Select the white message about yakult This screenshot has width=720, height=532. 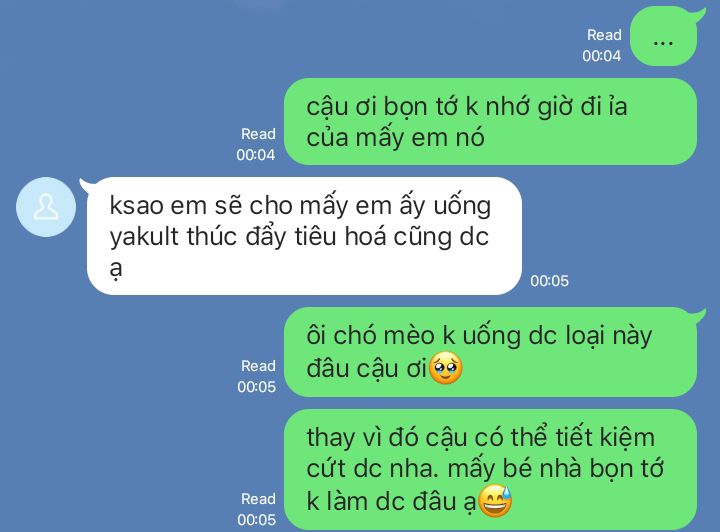[x=303, y=236]
